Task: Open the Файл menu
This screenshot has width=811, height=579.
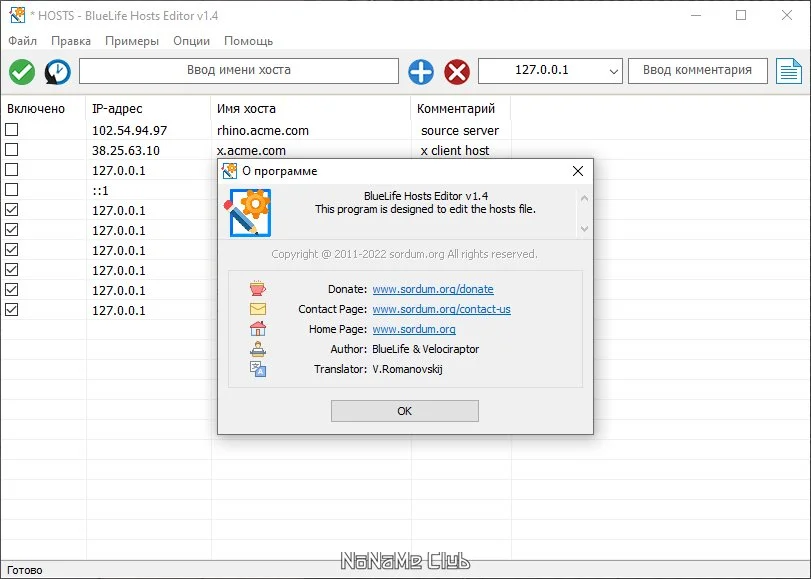Action: (x=22, y=41)
